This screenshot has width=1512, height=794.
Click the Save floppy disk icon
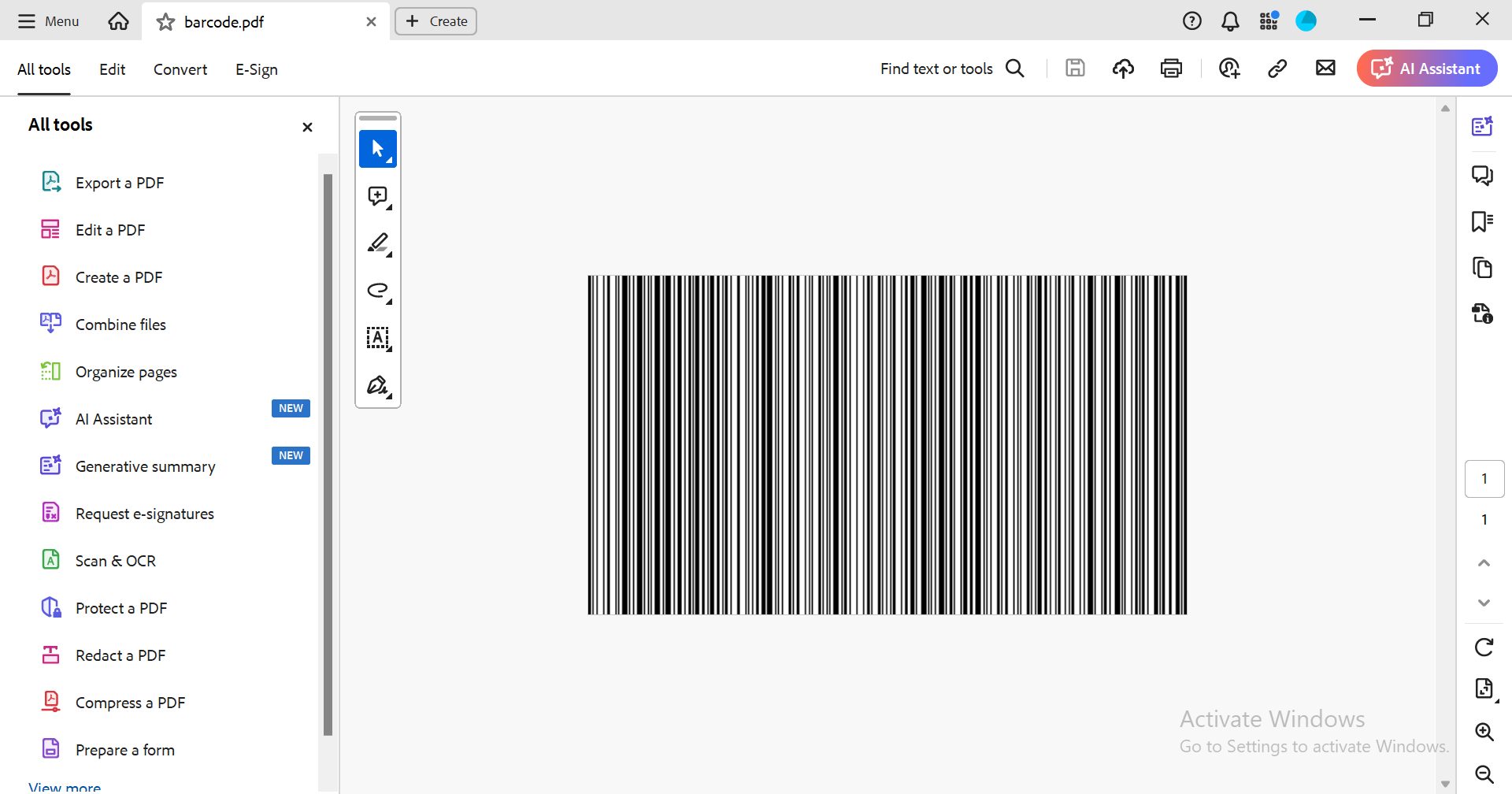1075,69
